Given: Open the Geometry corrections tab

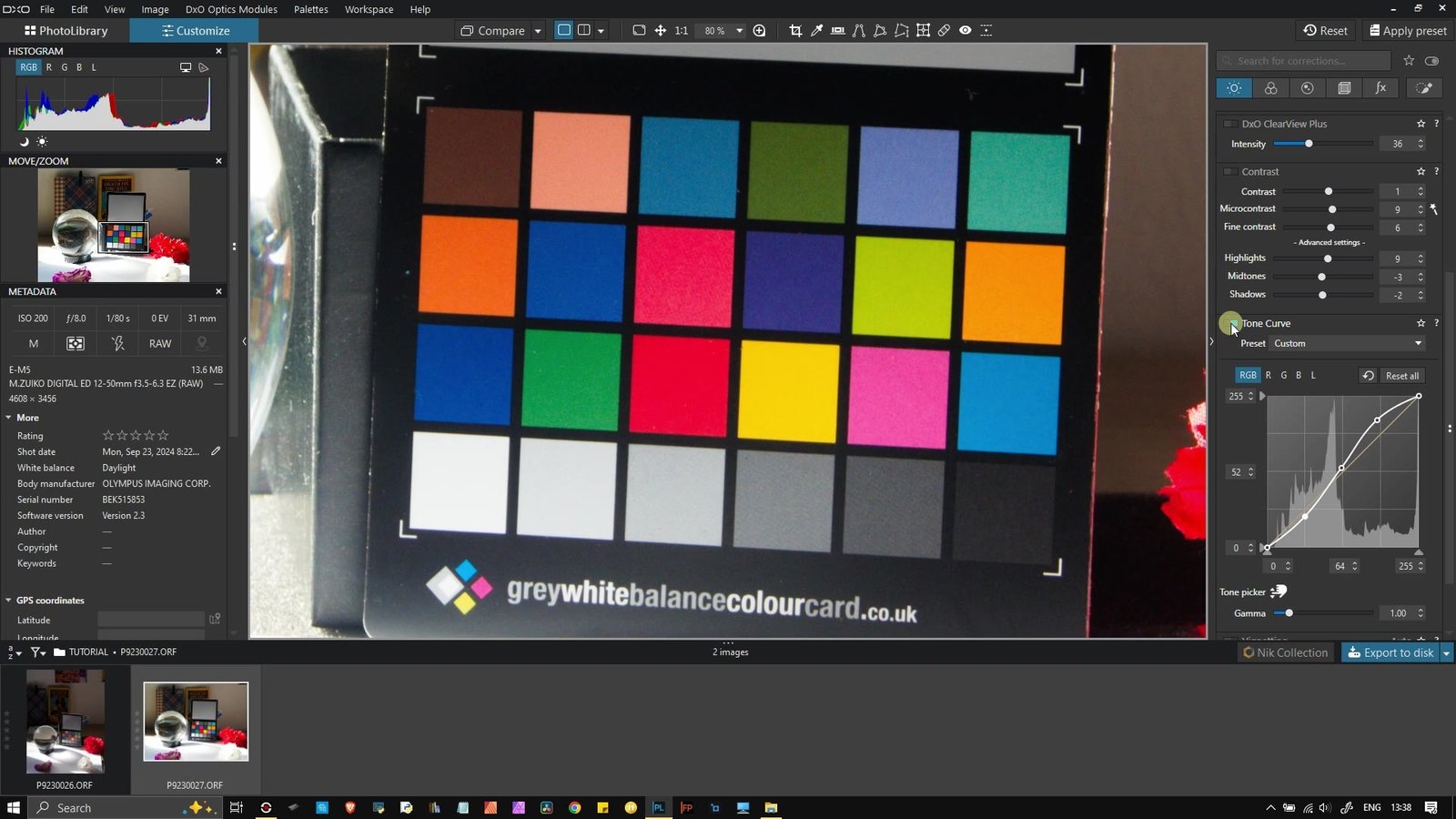Looking at the screenshot, I should [x=1344, y=88].
